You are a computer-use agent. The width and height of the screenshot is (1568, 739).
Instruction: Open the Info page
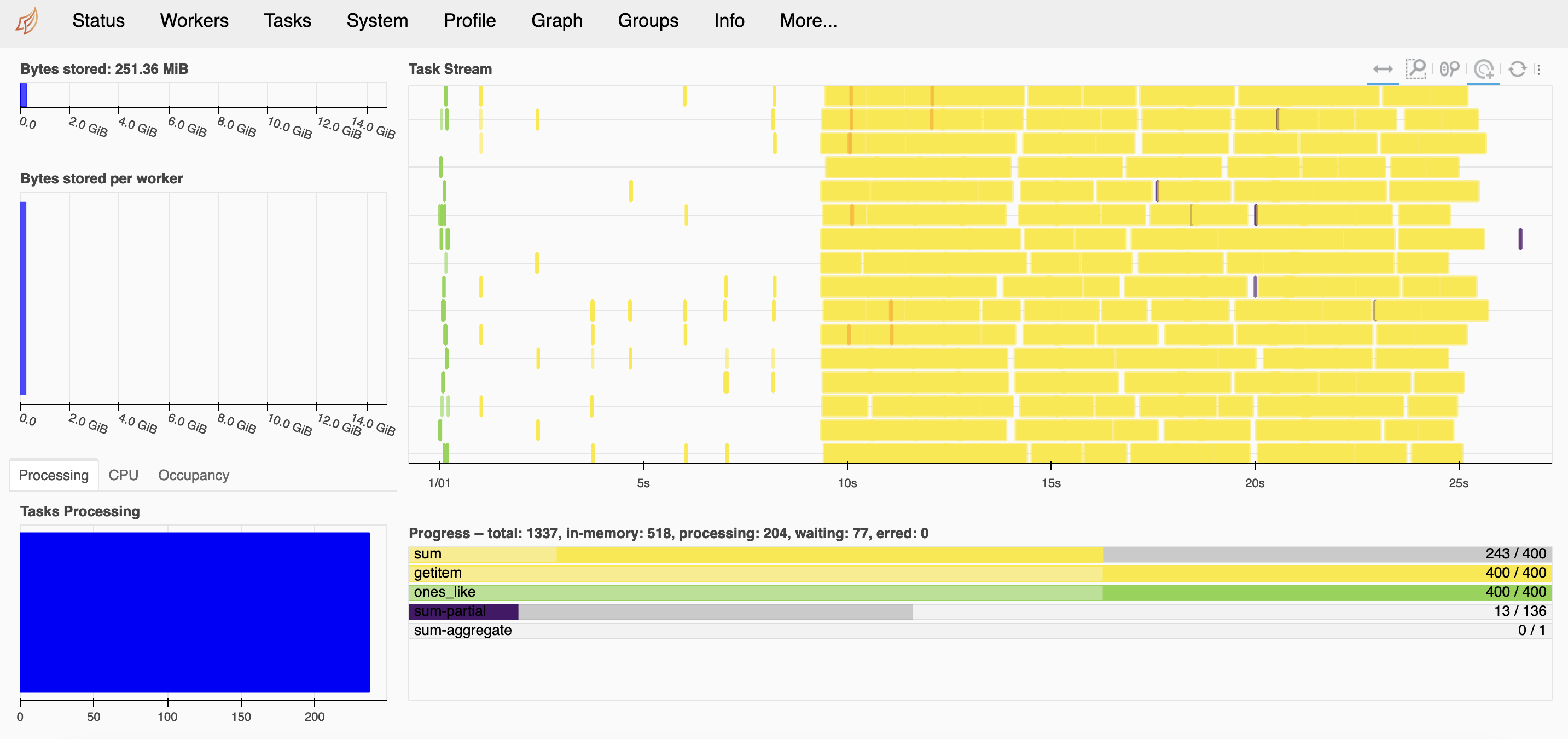(729, 21)
